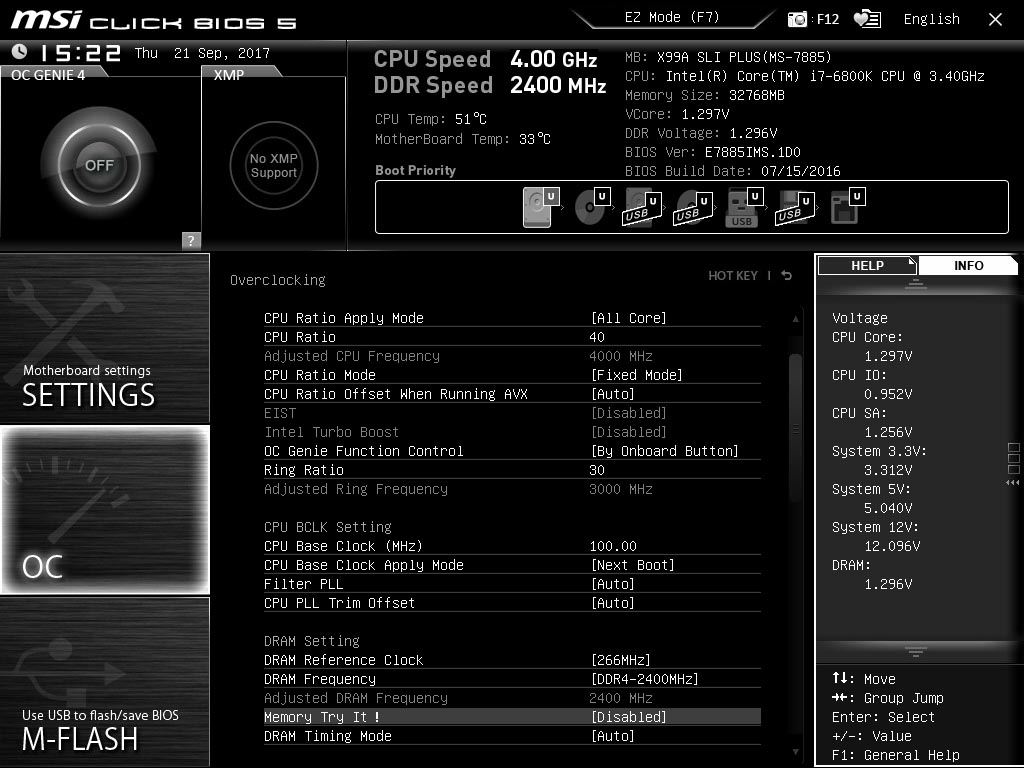Open Filter PLL [Auto] option
This screenshot has width=1024, height=768.
512,584
